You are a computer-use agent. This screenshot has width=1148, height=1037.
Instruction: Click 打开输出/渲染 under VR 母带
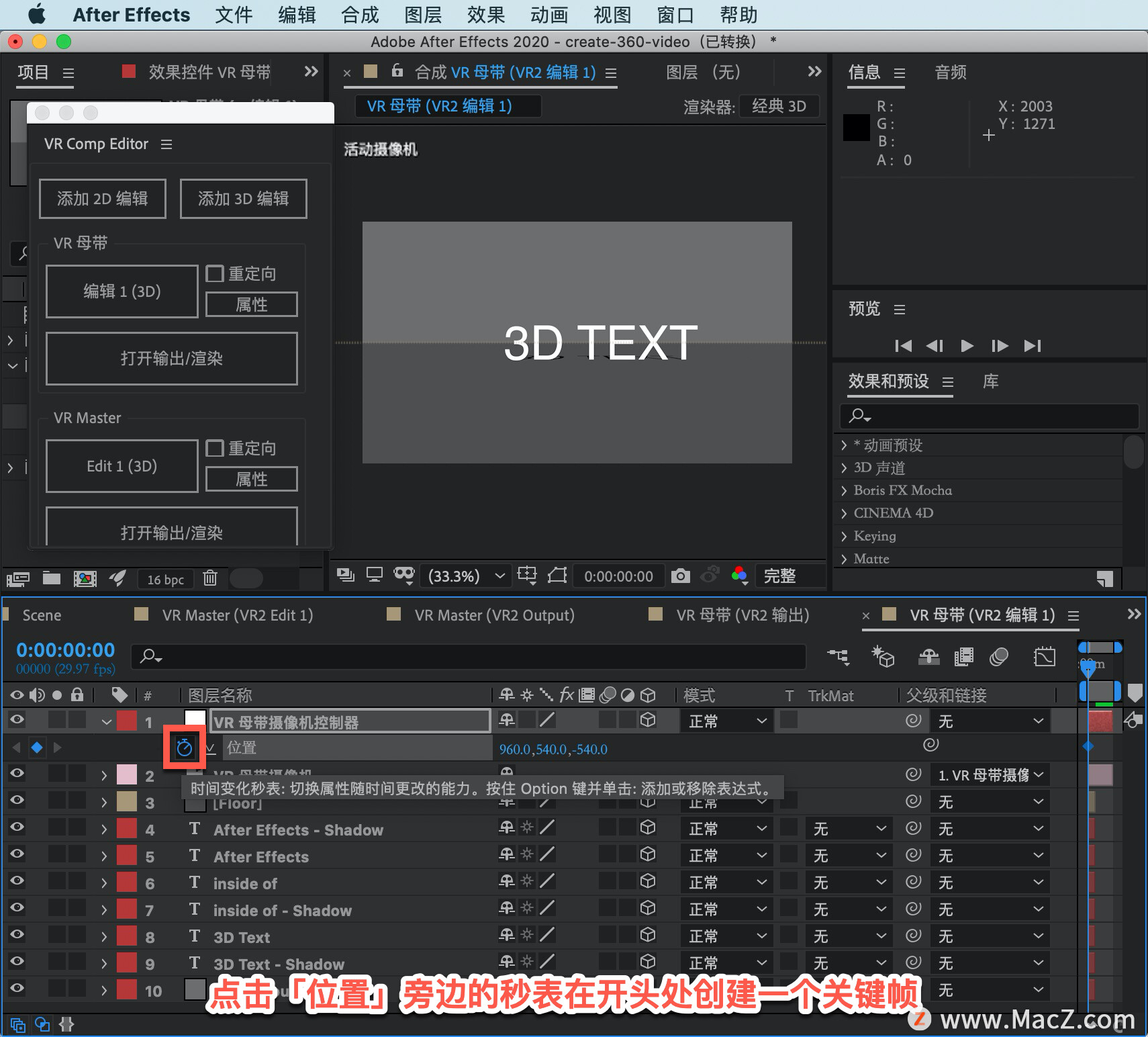coord(172,359)
